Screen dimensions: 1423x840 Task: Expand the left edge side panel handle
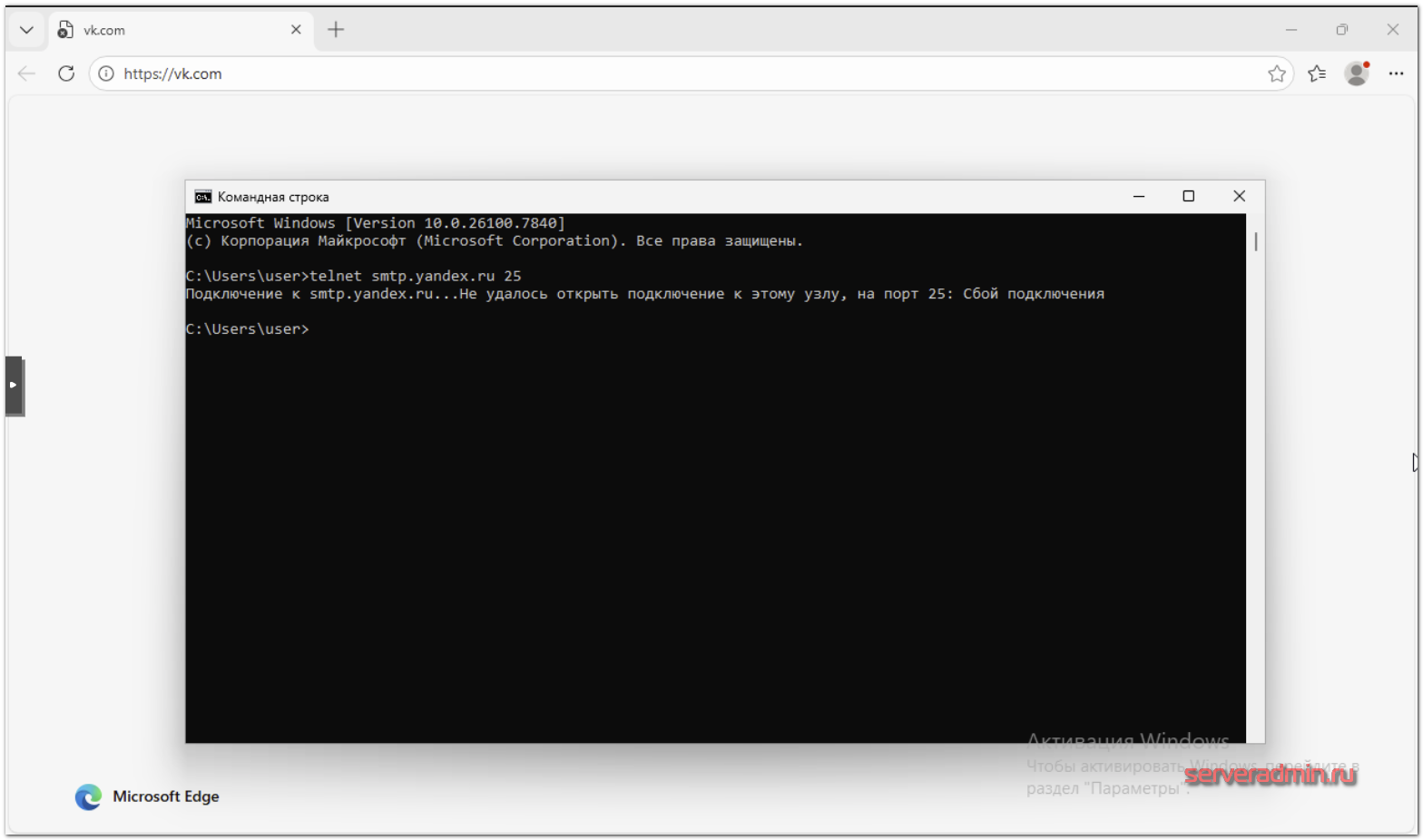14,386
